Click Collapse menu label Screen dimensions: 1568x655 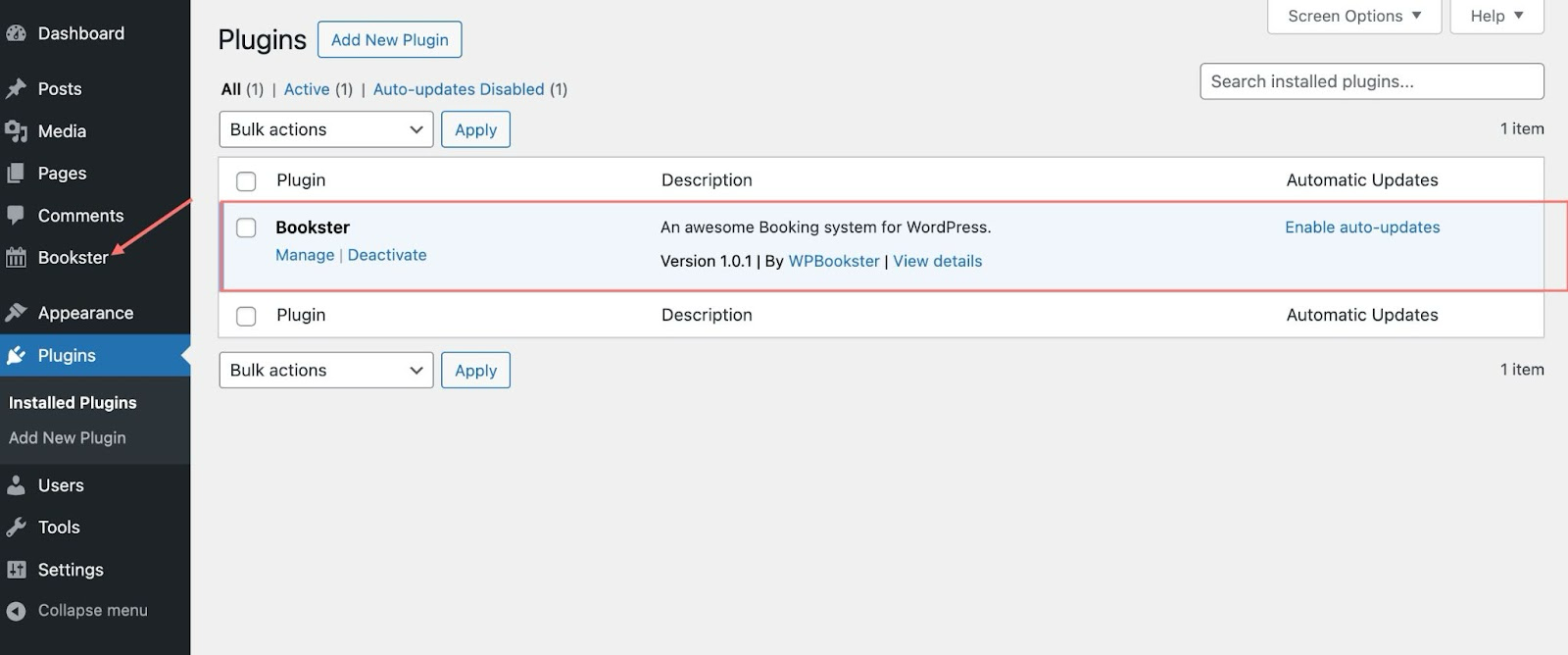point(92,611)
